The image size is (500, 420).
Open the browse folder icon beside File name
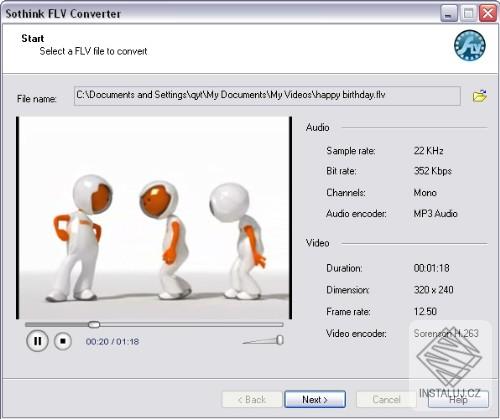pos(479,96)
